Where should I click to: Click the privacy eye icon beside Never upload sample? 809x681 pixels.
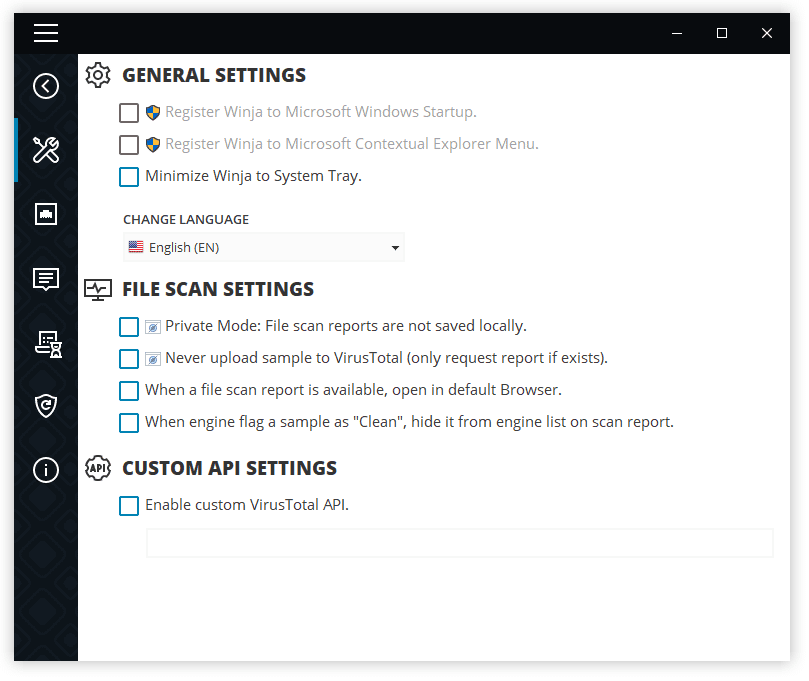(x=153, y=359)
